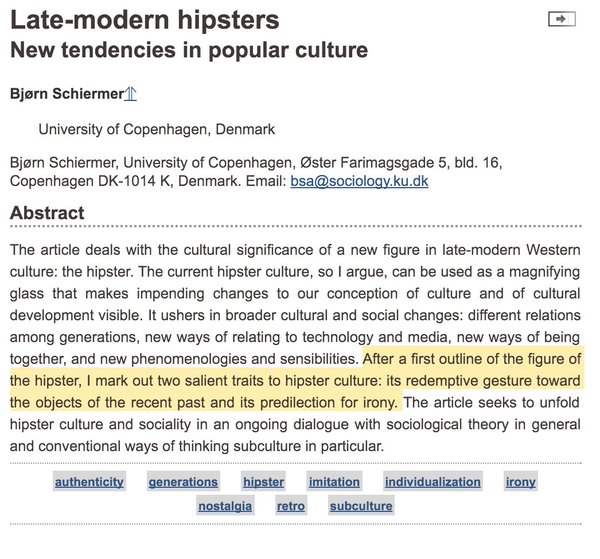Viewport: 600px width, 559px height.
Task: Click the author name Bjørn Schiermer
Action: coord(67,94)
